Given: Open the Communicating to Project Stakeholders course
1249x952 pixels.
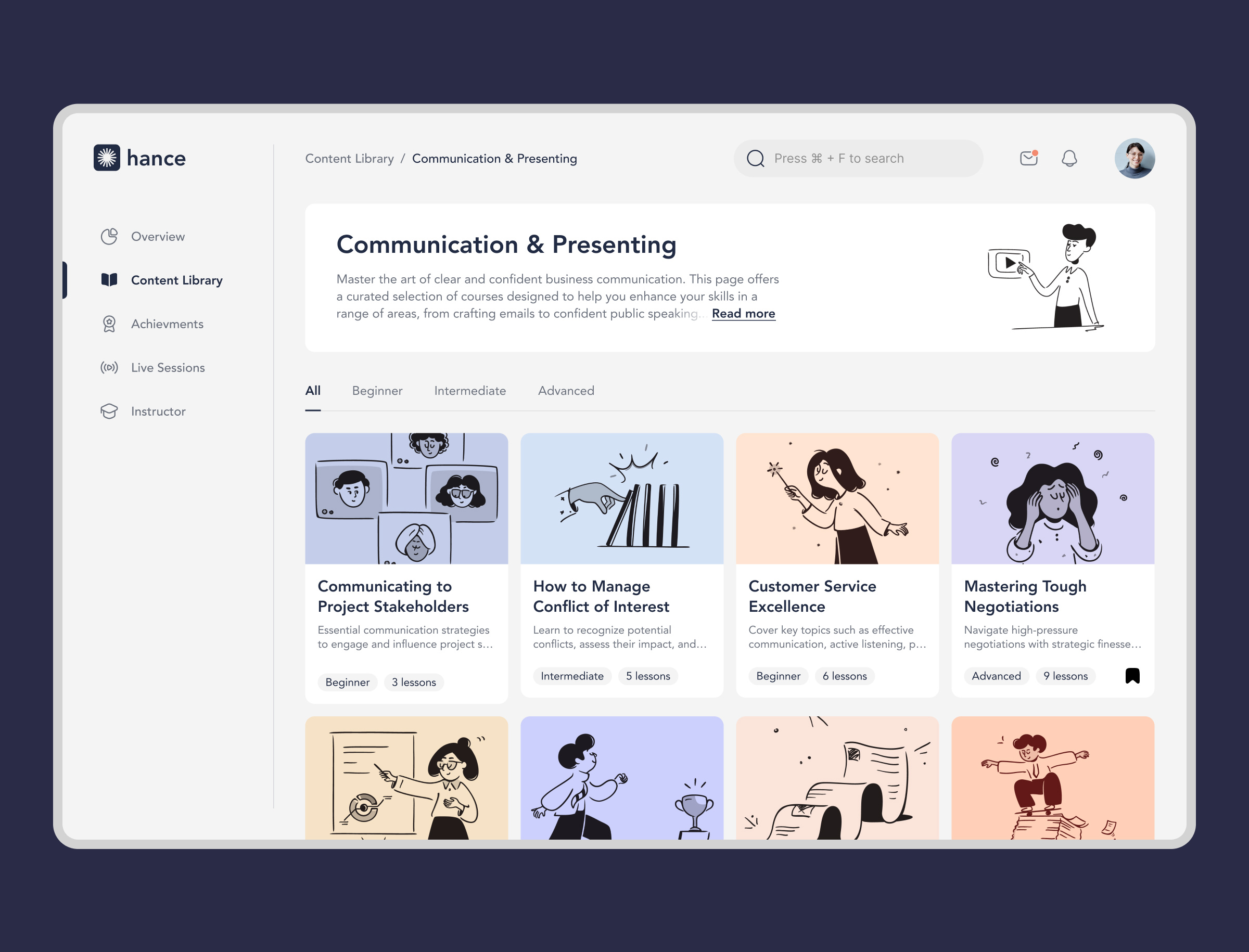Looking at the screenshot, I should point(406,596).
